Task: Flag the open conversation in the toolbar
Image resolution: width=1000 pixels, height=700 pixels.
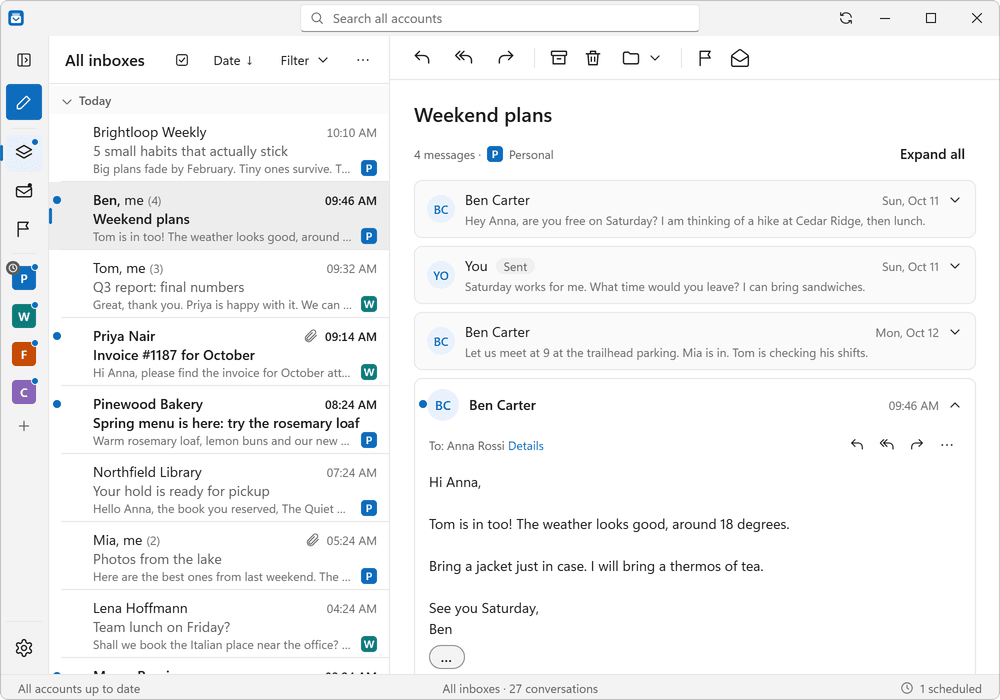Action: pos(704,58)
